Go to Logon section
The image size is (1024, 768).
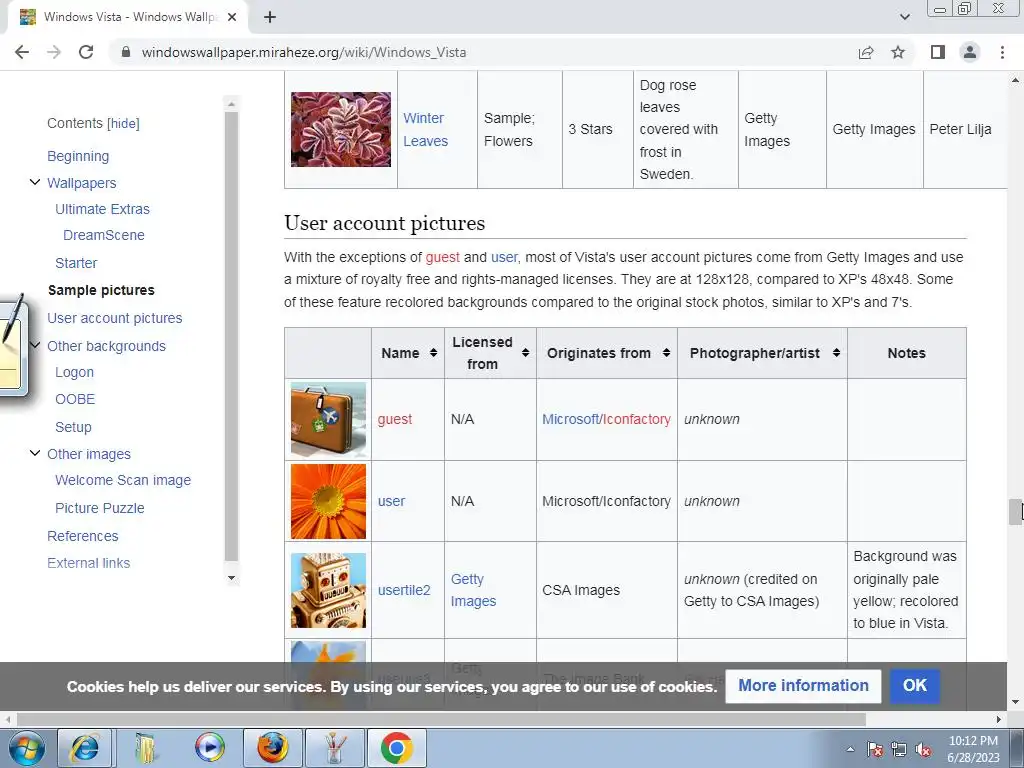pos(74,372)
